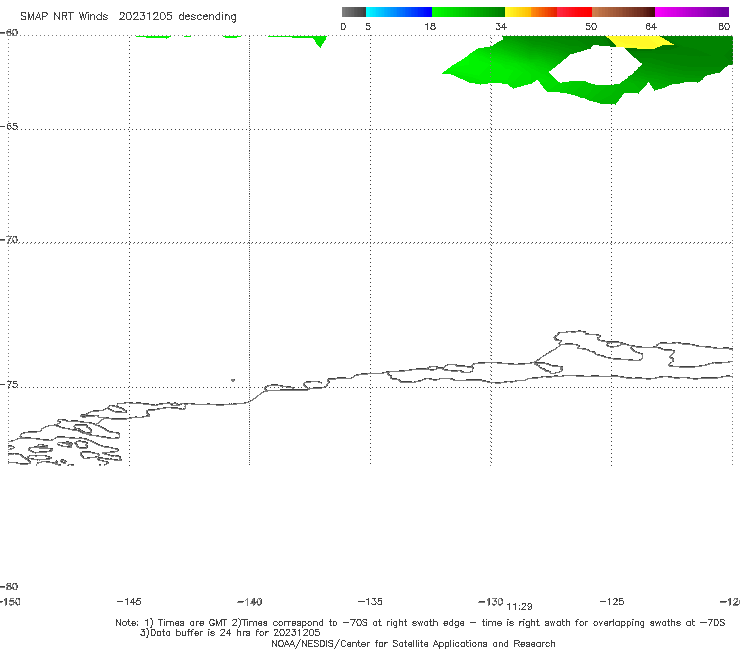Click longitude label '-145'

point(129,602)
